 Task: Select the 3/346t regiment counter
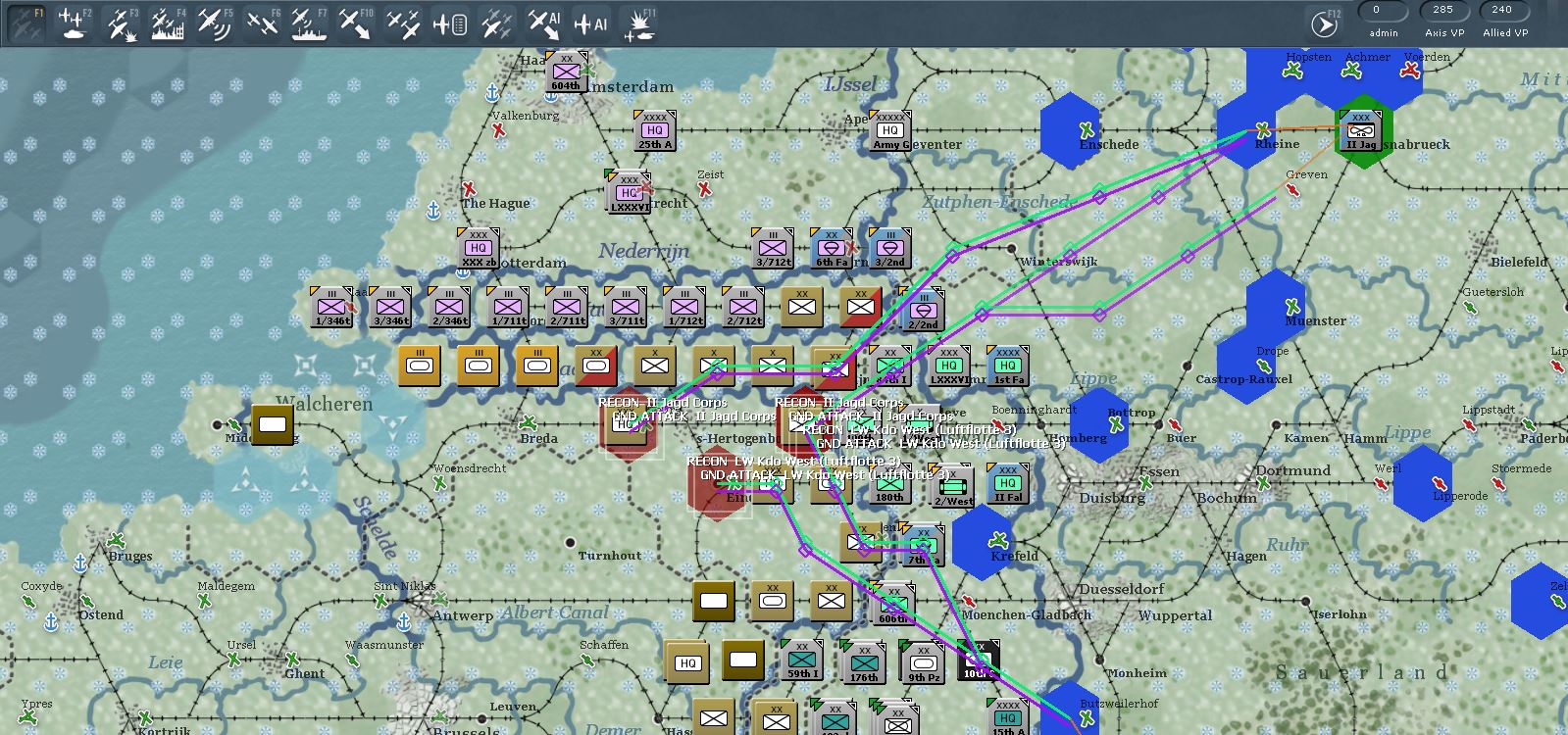(x=390, y=307)
